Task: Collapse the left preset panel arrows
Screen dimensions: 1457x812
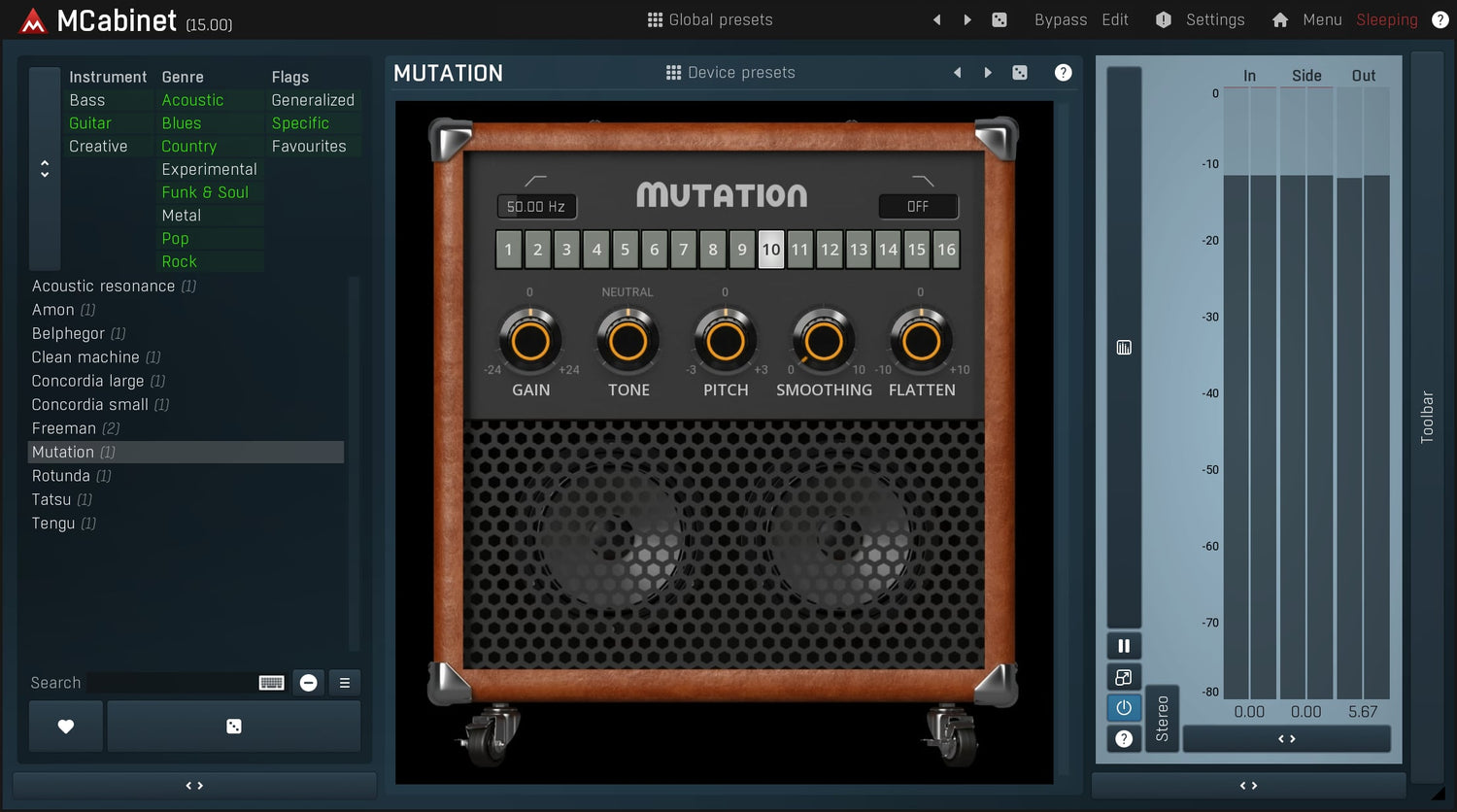Action: [194, 785]
